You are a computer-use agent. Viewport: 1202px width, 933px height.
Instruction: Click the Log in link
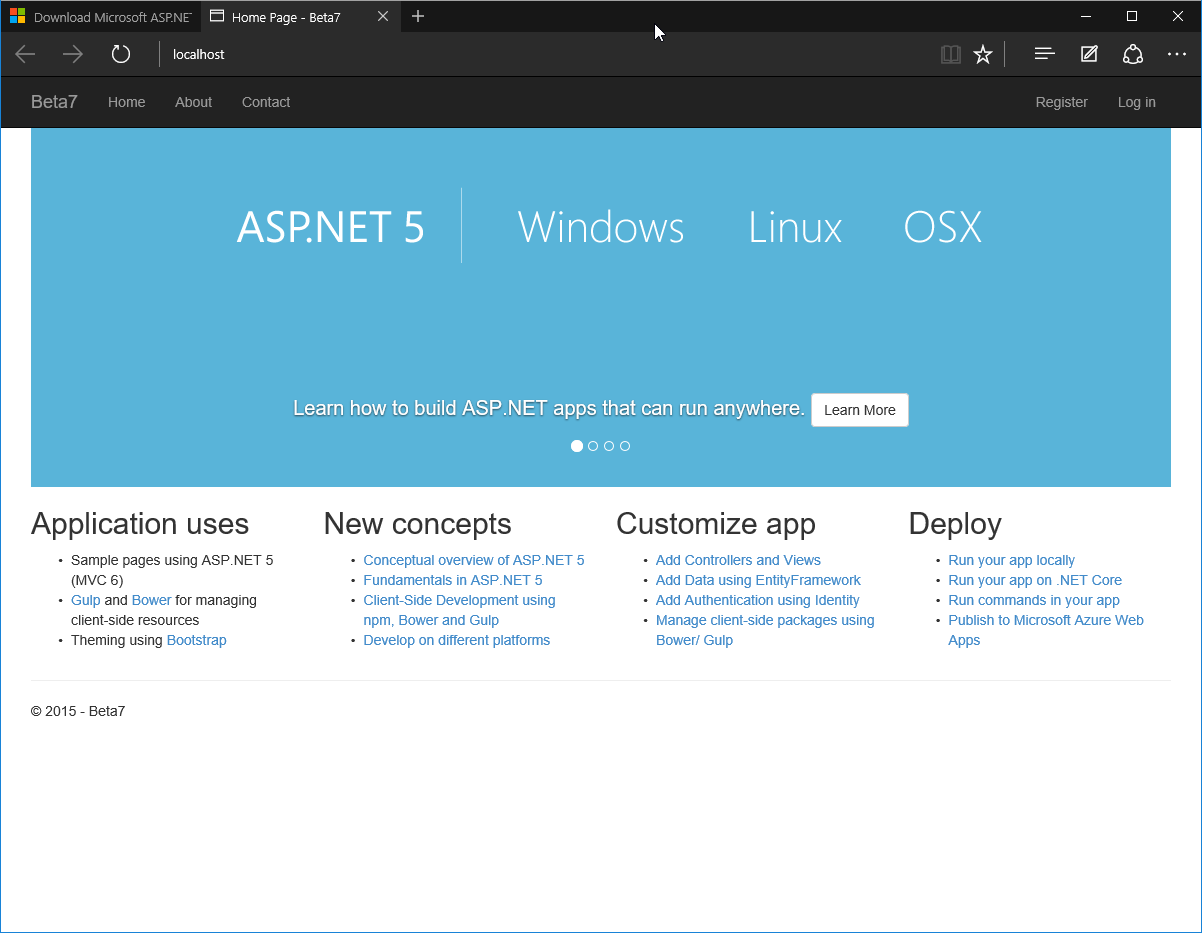point(1136,102)
